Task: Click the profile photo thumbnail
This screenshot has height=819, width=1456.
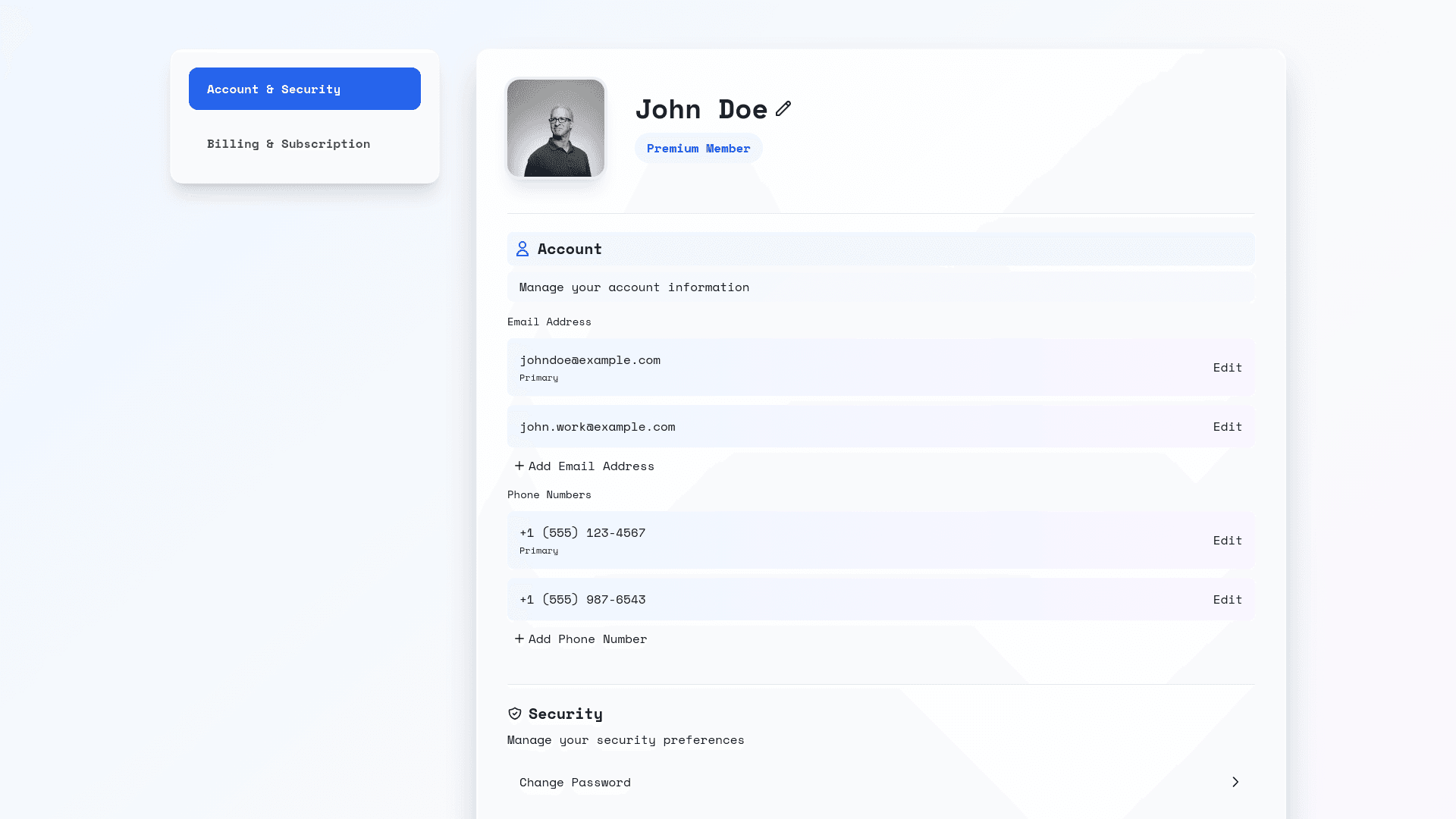Action: (555, 128)
